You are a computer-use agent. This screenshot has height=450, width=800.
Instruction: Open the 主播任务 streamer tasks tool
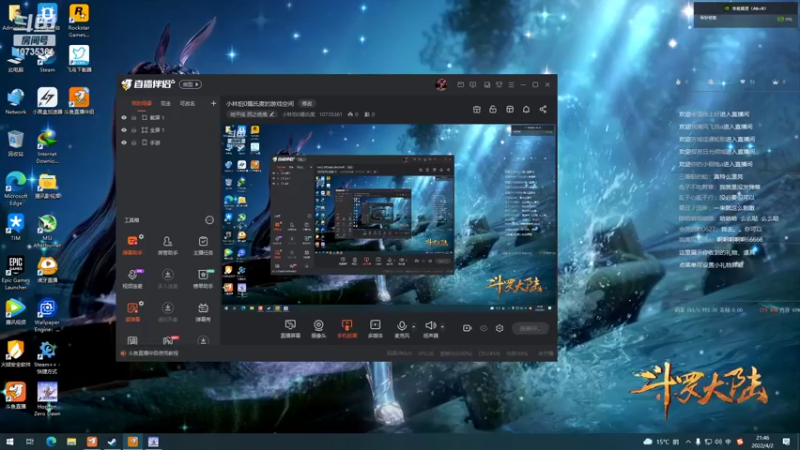tap(203, 245)
